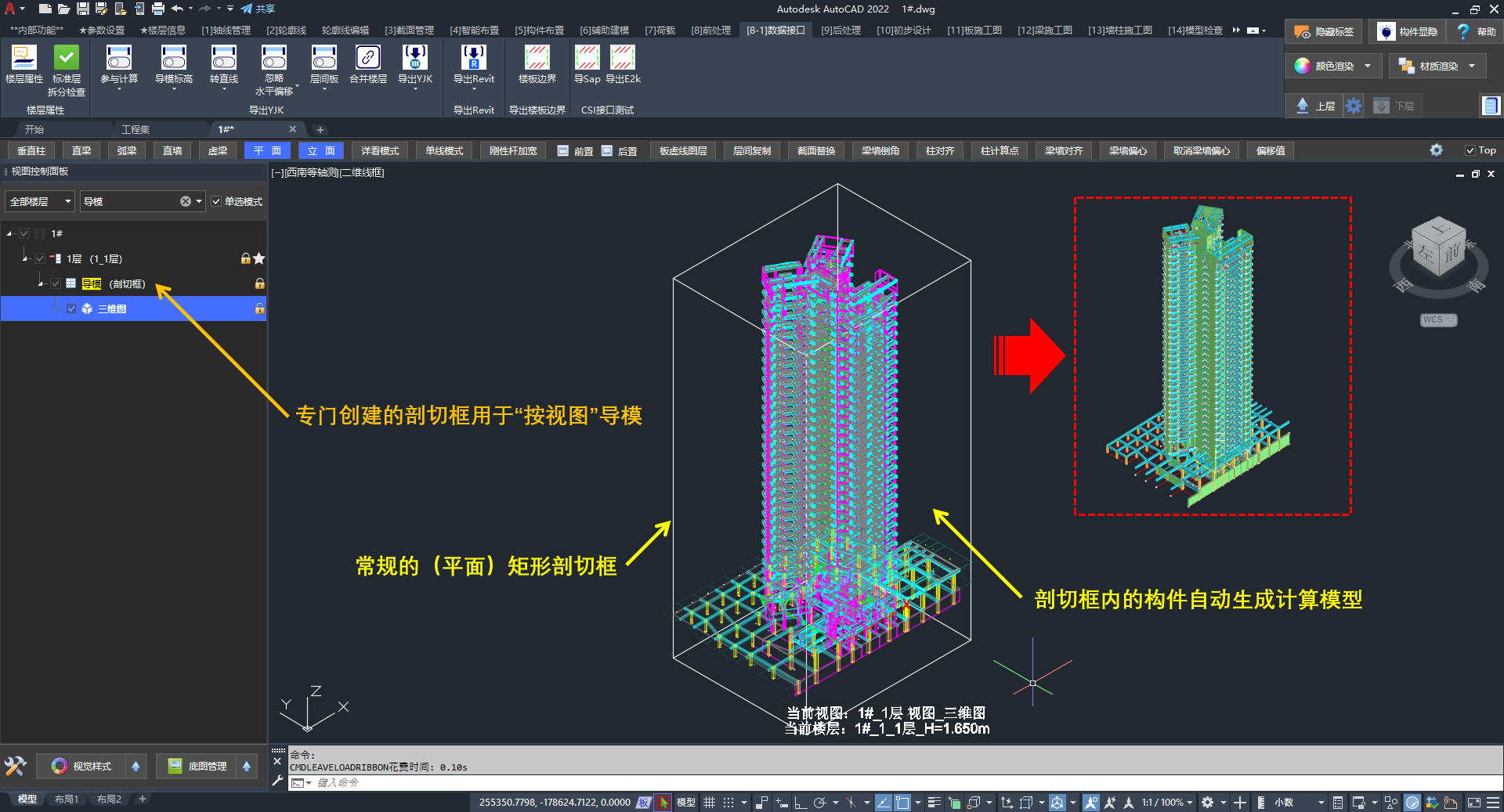1504x812 pixels.
Task: Click the 详看模式 button
Action: pyautogui.click(x=380, y=151)
